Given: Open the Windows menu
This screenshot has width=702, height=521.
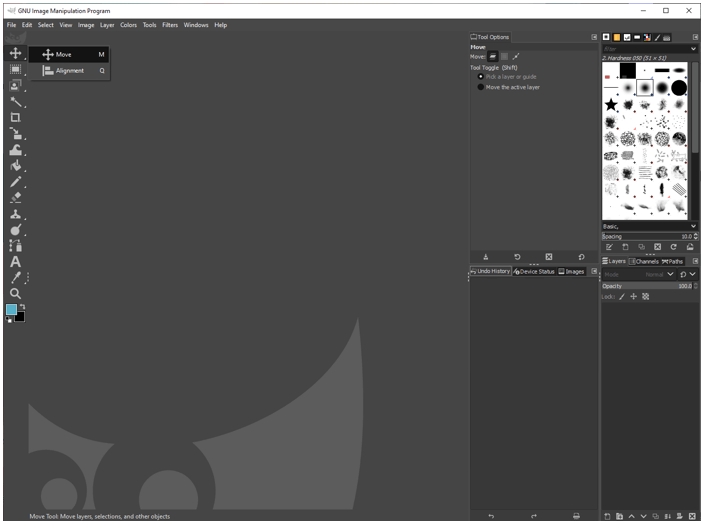Looking at the screenshot, I should pos(196,25).
